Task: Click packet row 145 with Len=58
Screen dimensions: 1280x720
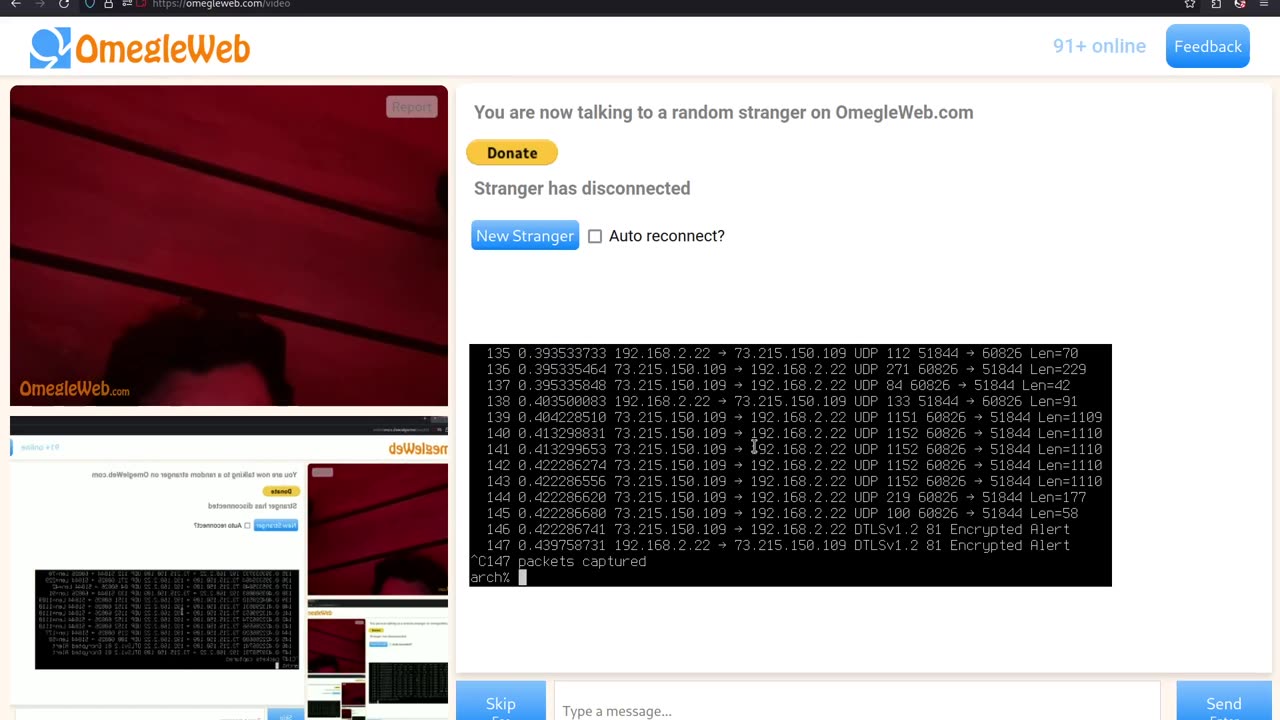Action: tap(782, 514)
